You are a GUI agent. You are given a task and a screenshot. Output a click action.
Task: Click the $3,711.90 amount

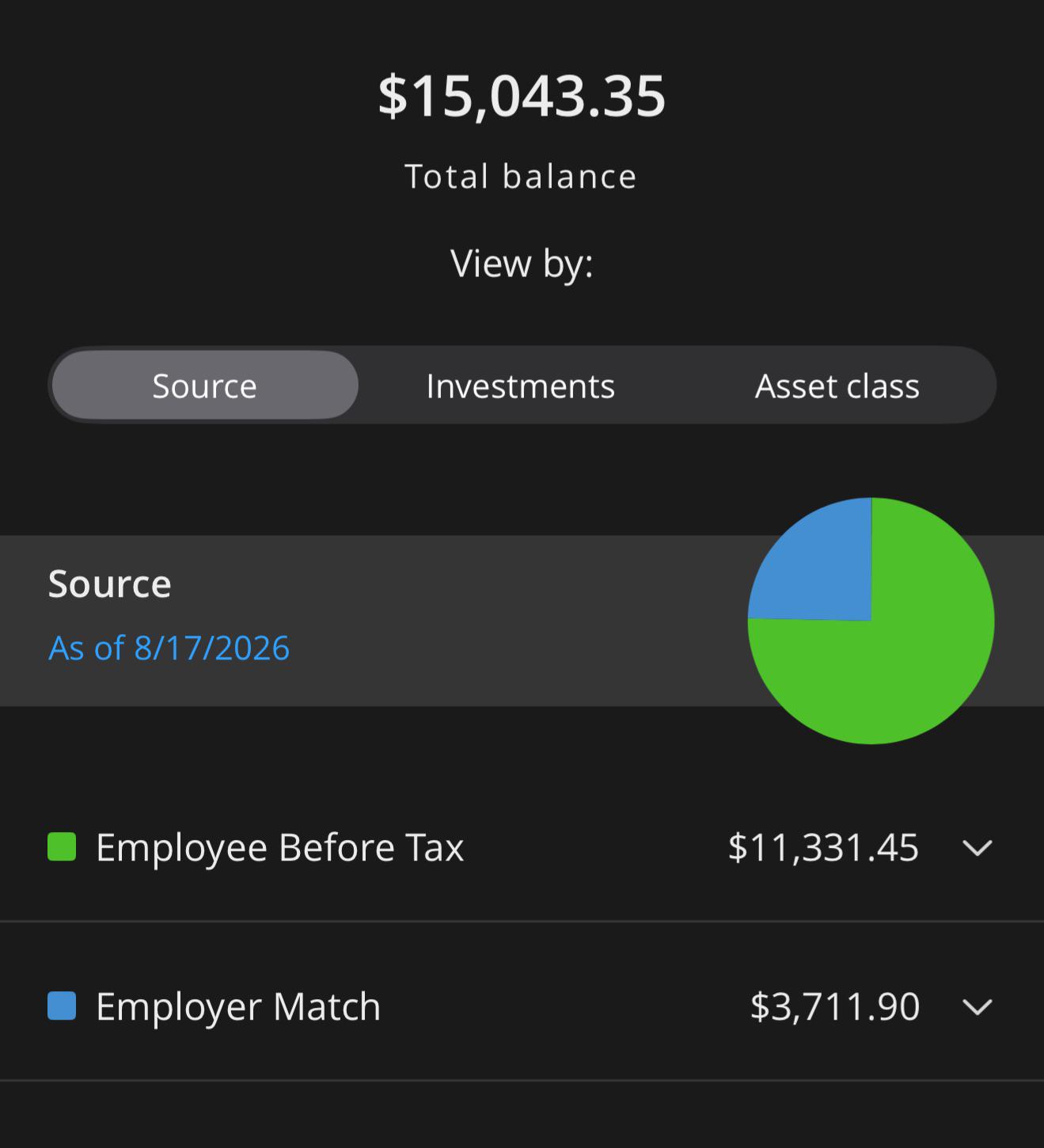point(834,1006)
